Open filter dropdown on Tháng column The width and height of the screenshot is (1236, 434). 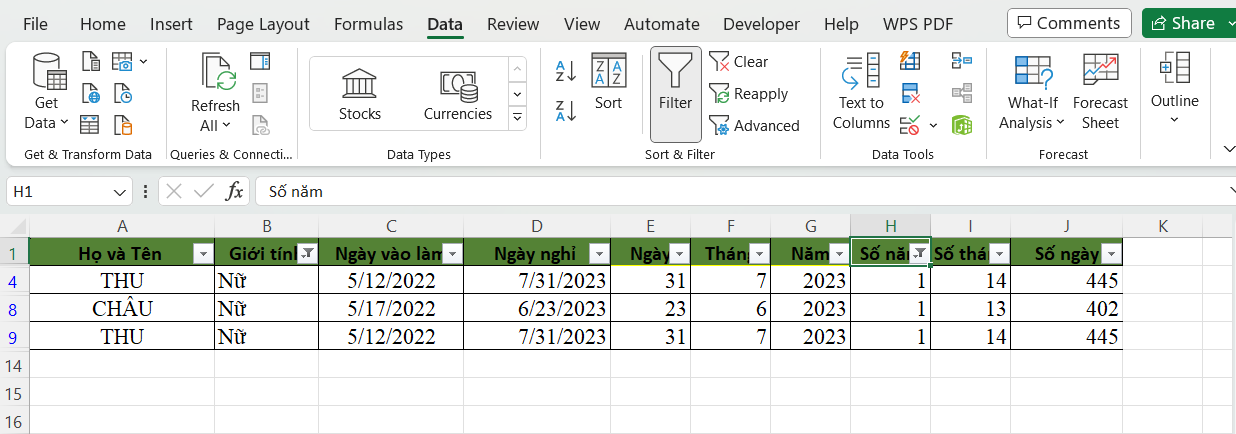[x=759, y=254]
